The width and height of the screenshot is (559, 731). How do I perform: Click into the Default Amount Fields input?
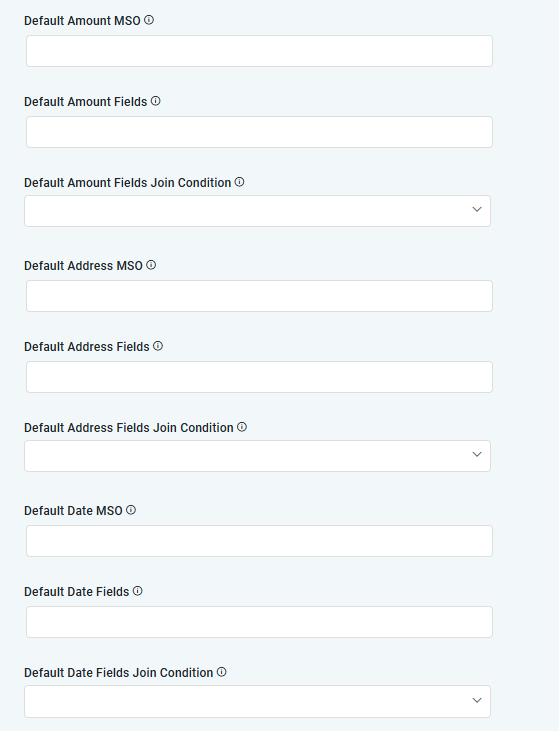pos(259,132)
